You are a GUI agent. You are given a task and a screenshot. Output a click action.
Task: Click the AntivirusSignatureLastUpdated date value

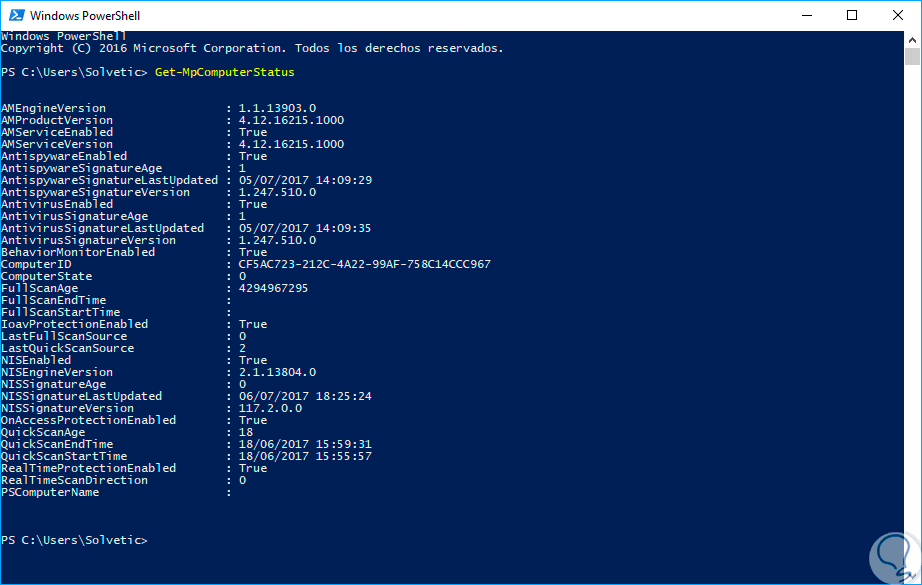[x=305, y=228]
